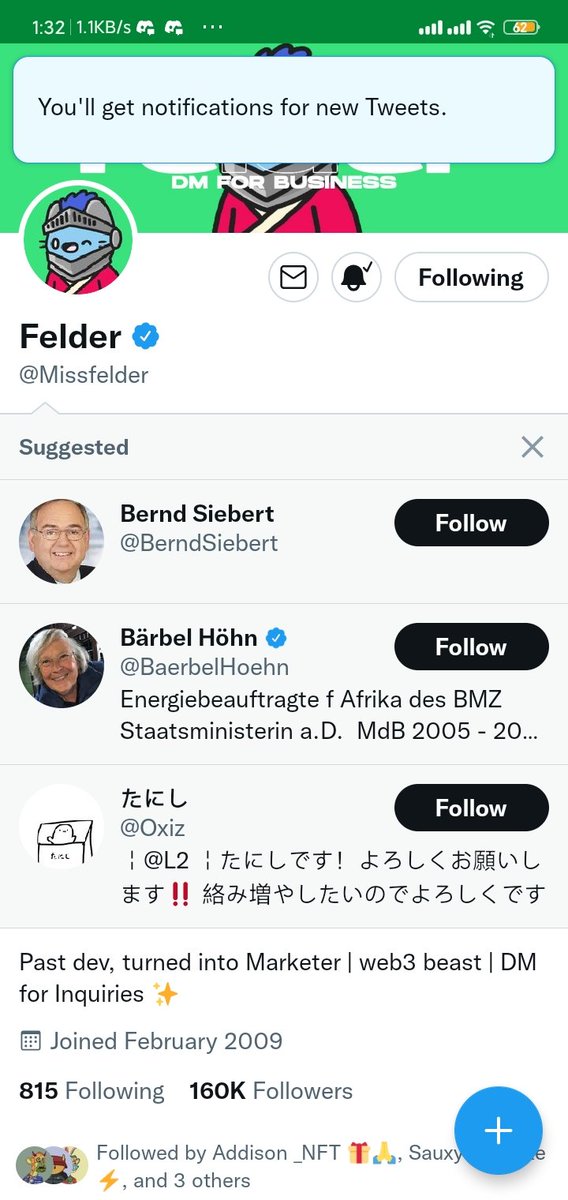Tap the blue verified badge beside Felder
The image size is (568, 1200).
pyautogui.click(x=146, y=337)
